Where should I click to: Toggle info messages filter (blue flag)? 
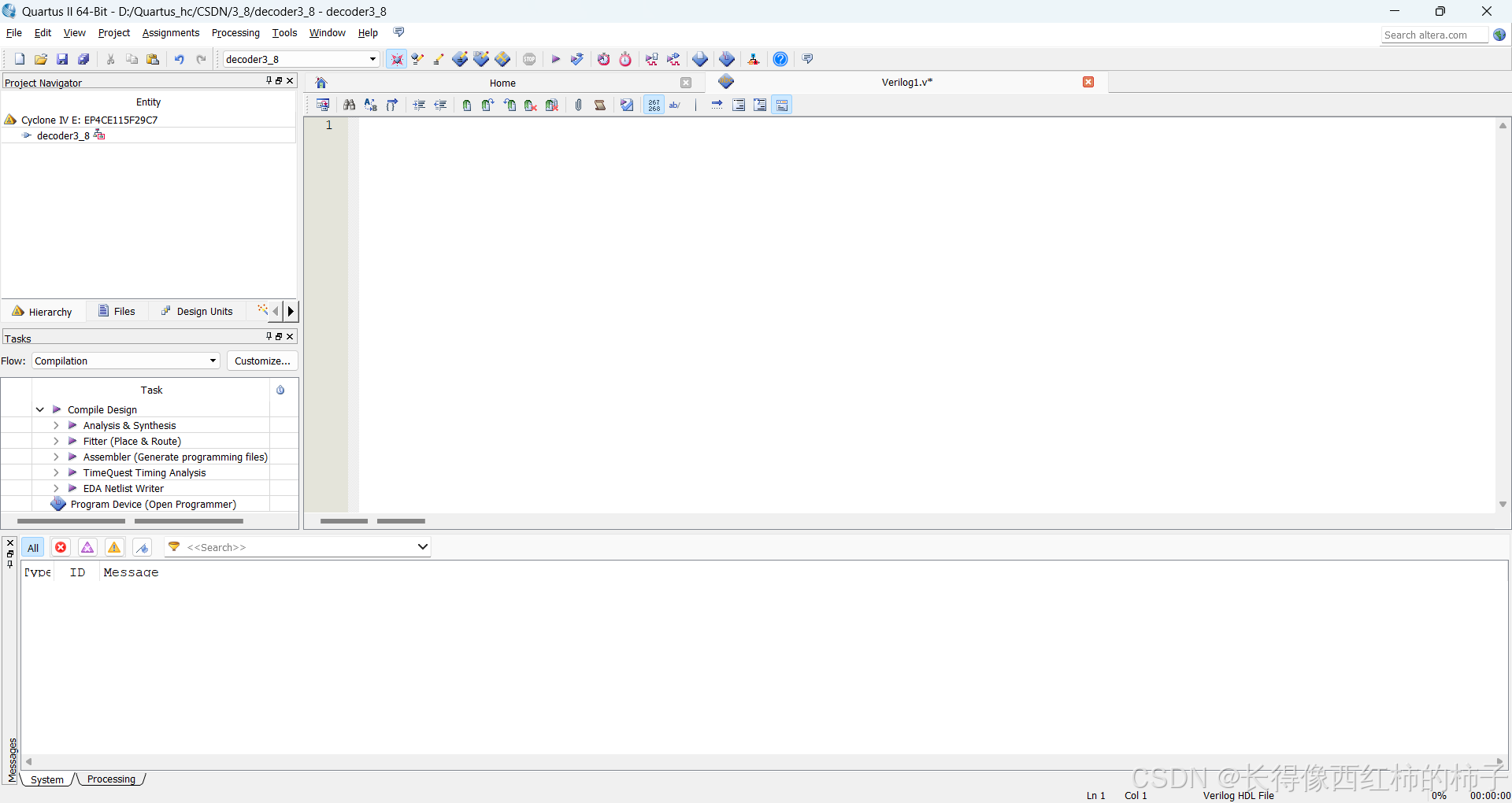pyautogui.click(x=143, y=547)
